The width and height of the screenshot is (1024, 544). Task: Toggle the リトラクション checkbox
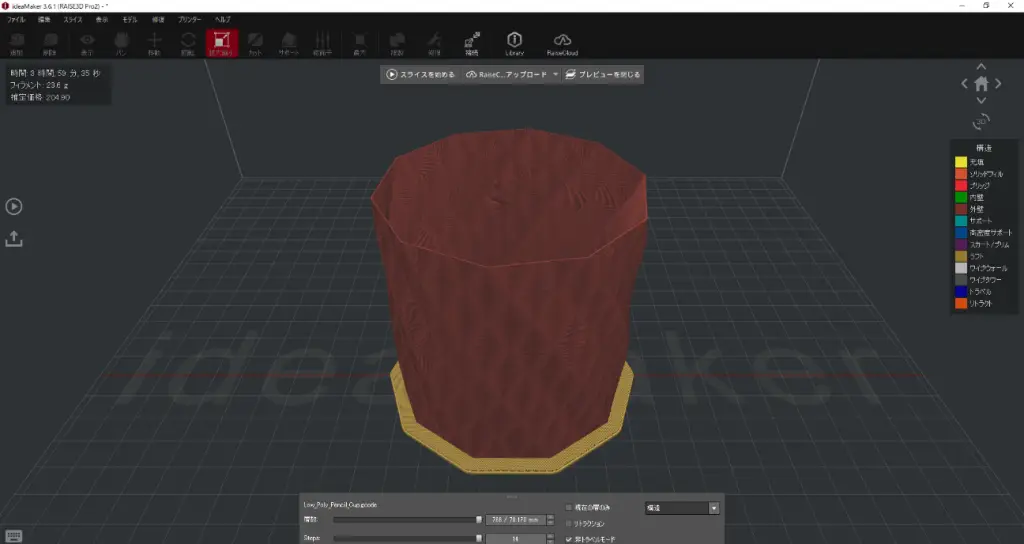click(x=570, y=524)
